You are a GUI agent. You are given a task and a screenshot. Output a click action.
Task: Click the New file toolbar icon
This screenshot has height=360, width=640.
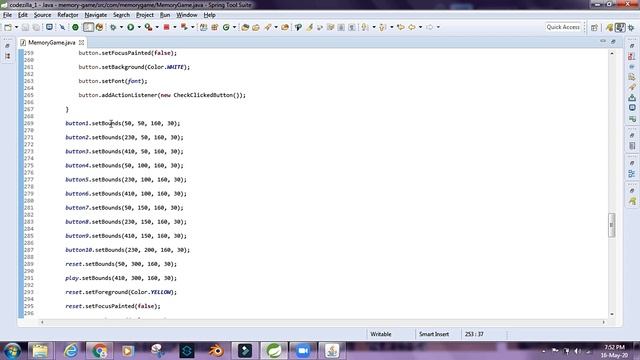tap(8, 27)
